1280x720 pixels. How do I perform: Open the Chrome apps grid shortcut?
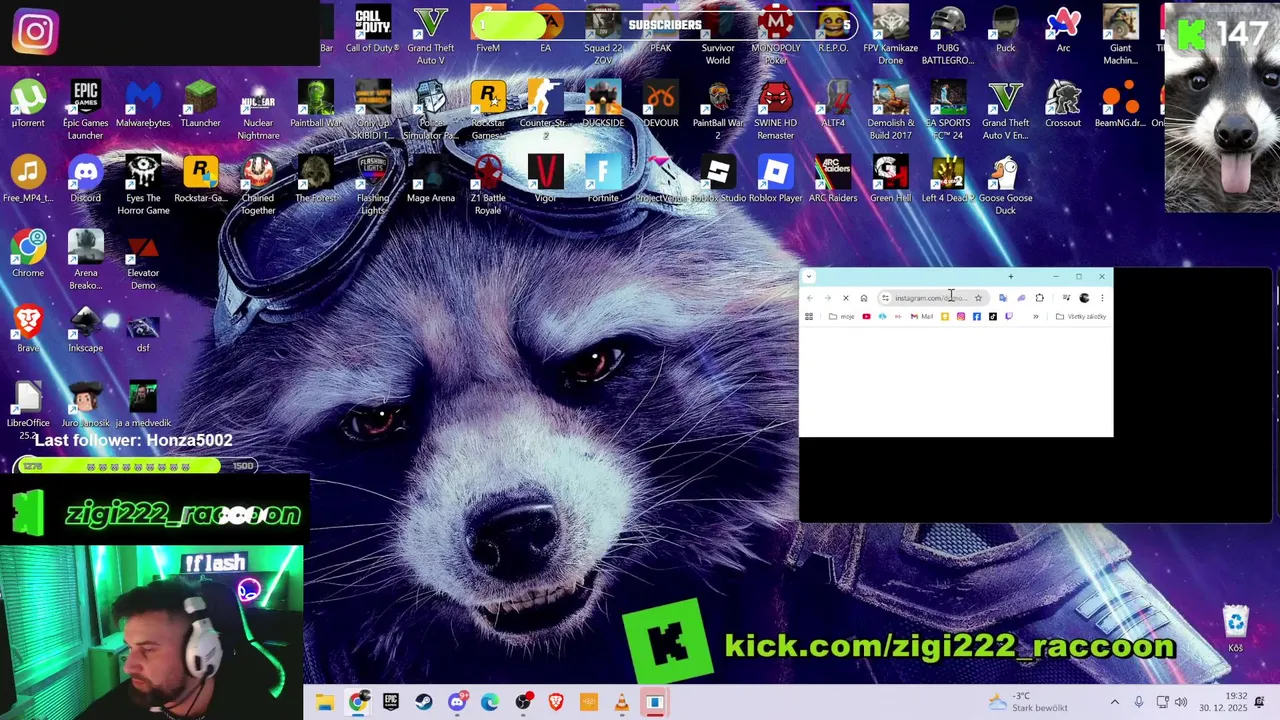809,317
